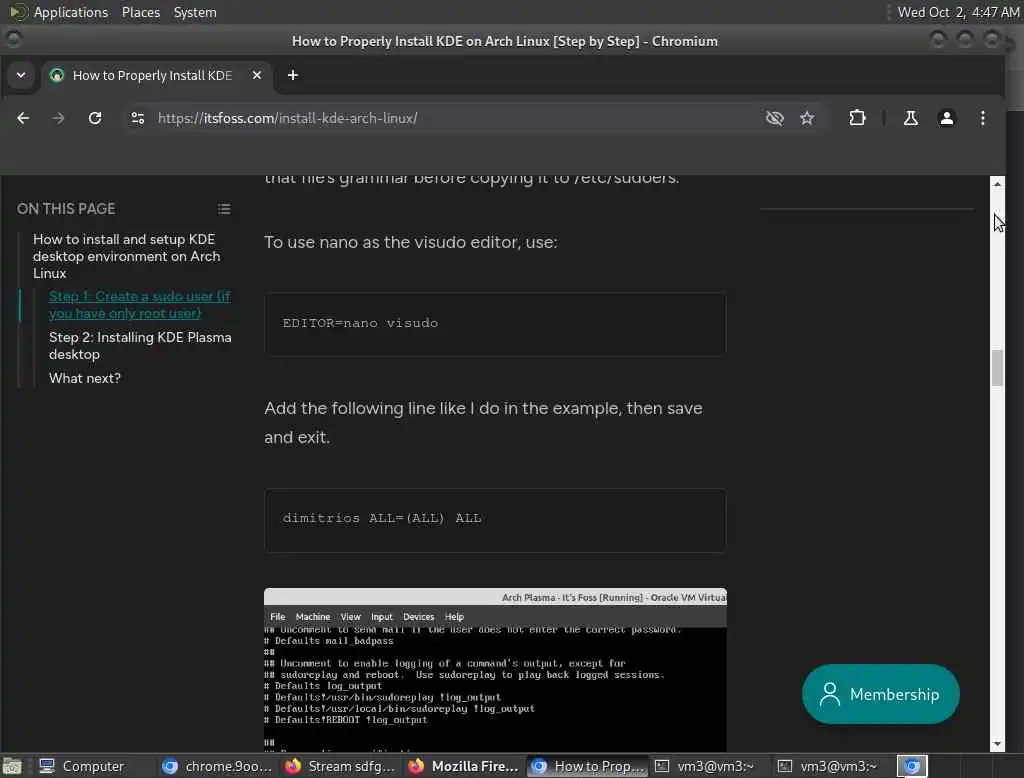Go back to previous page
Viewport: 1024px width, 778px height.
pyautogui.click(x=23, y=118)
